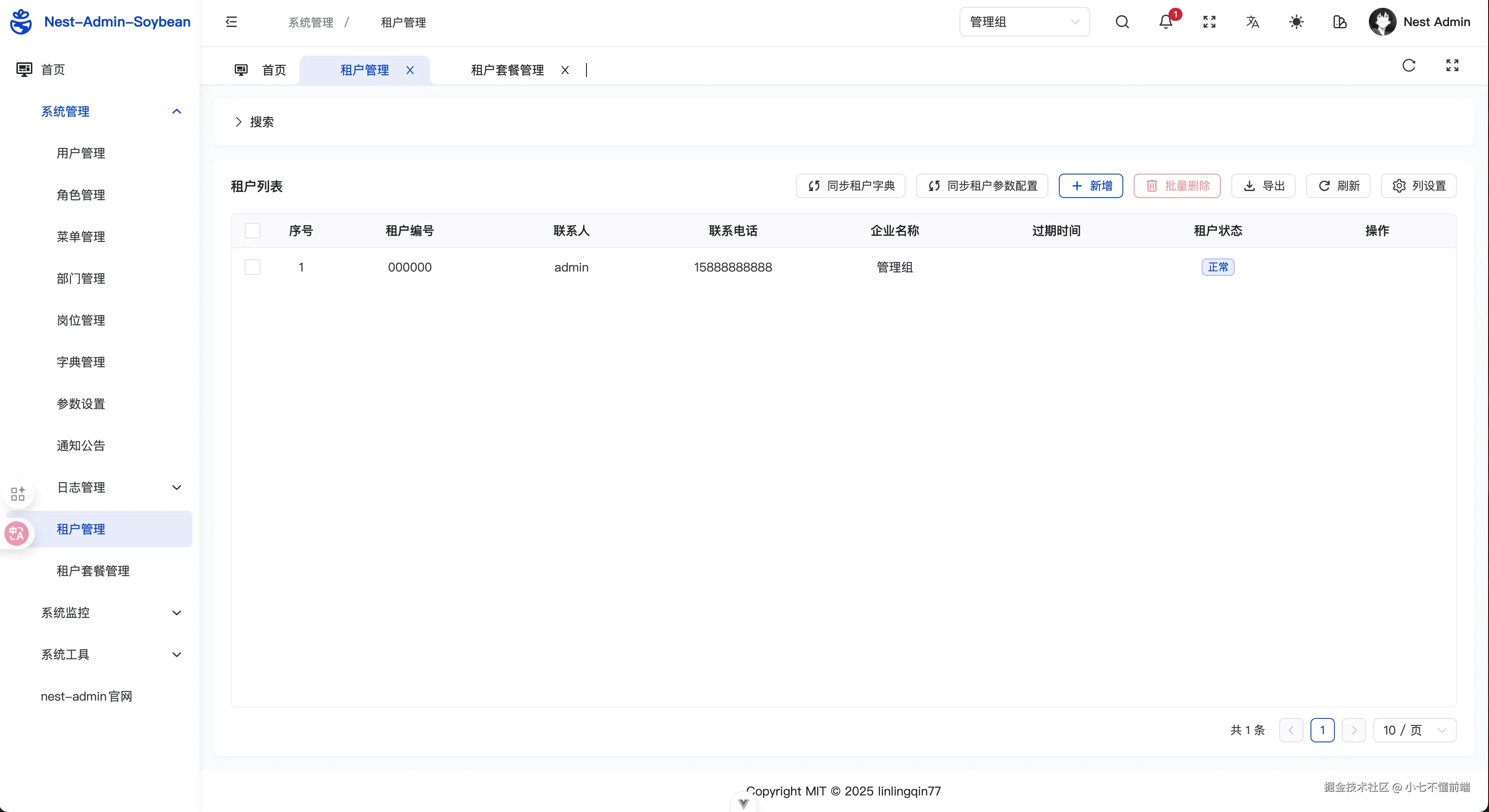Open 用户管理 in the sidebar
Screen dimensions: 1489x812
point(81,153)
